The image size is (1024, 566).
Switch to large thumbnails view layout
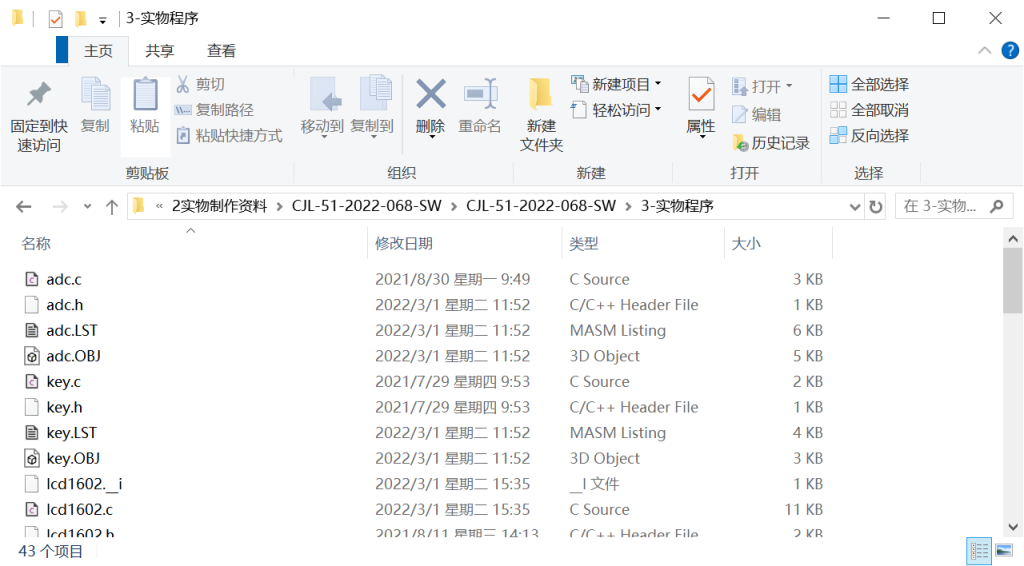[1003, 551]
